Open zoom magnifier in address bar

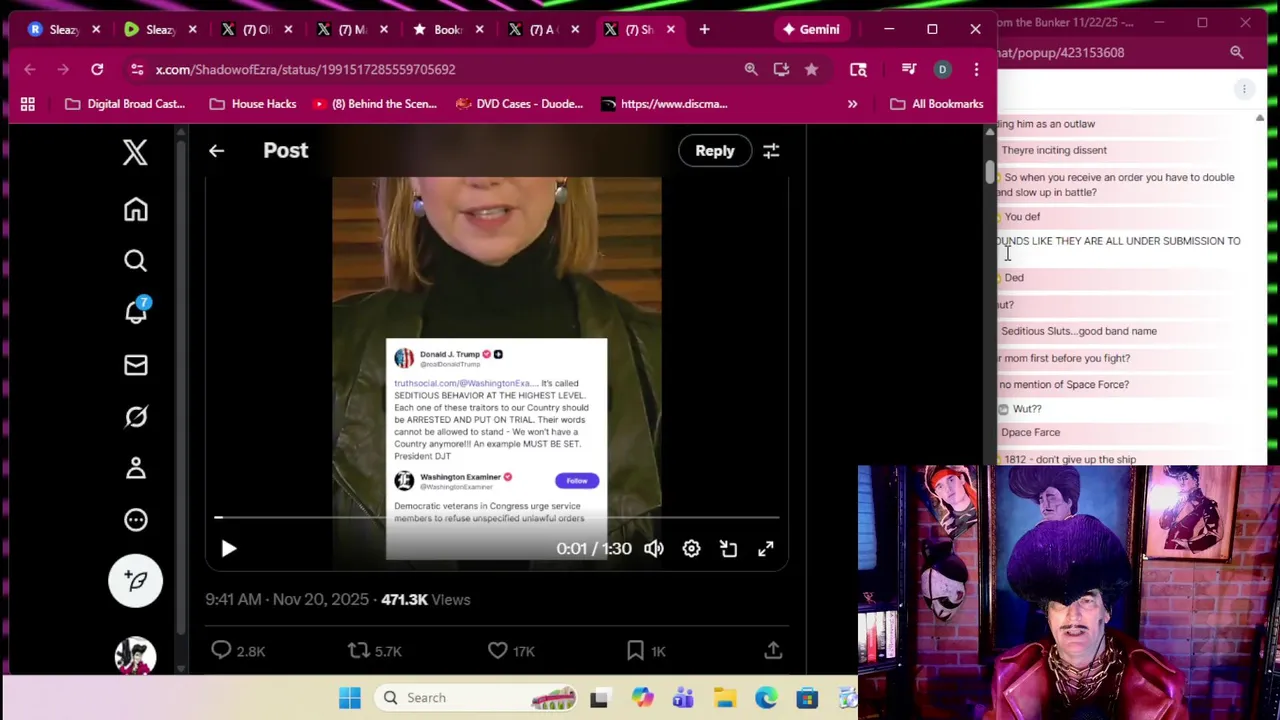click(x=751, y=69)
